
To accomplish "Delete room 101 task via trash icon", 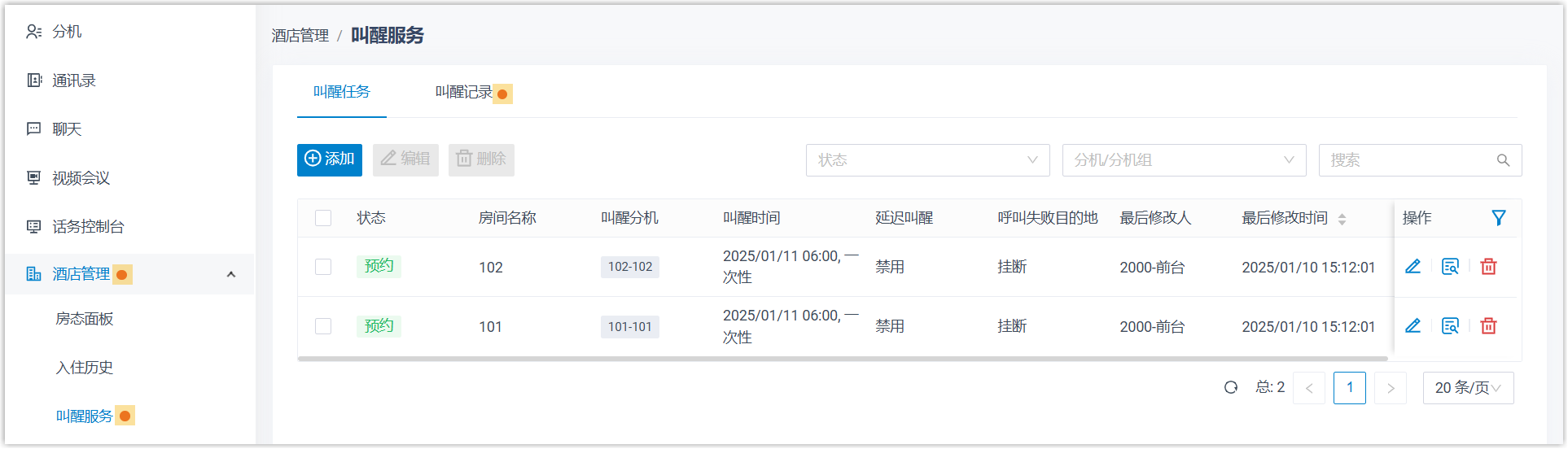I will 1488,326.
